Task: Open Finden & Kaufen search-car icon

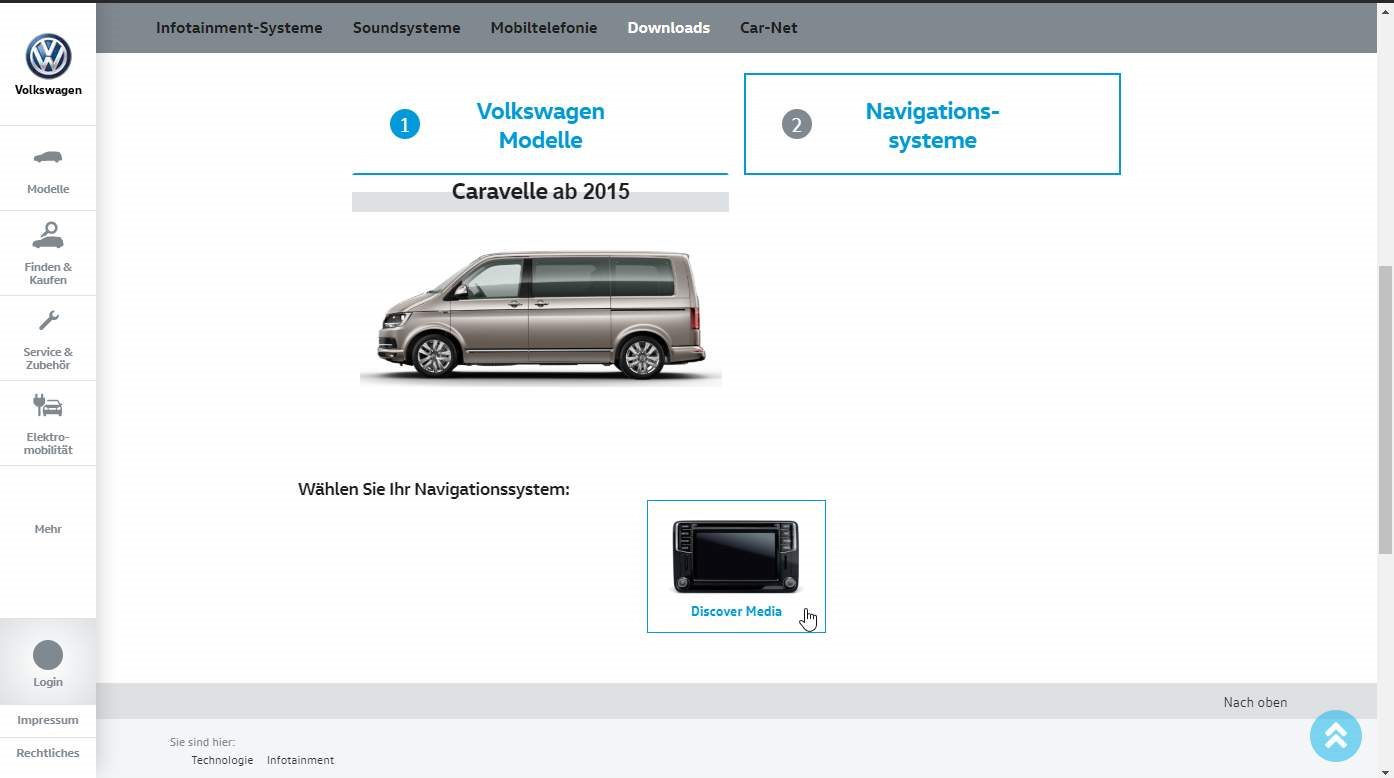Action: tap(48, 235)
